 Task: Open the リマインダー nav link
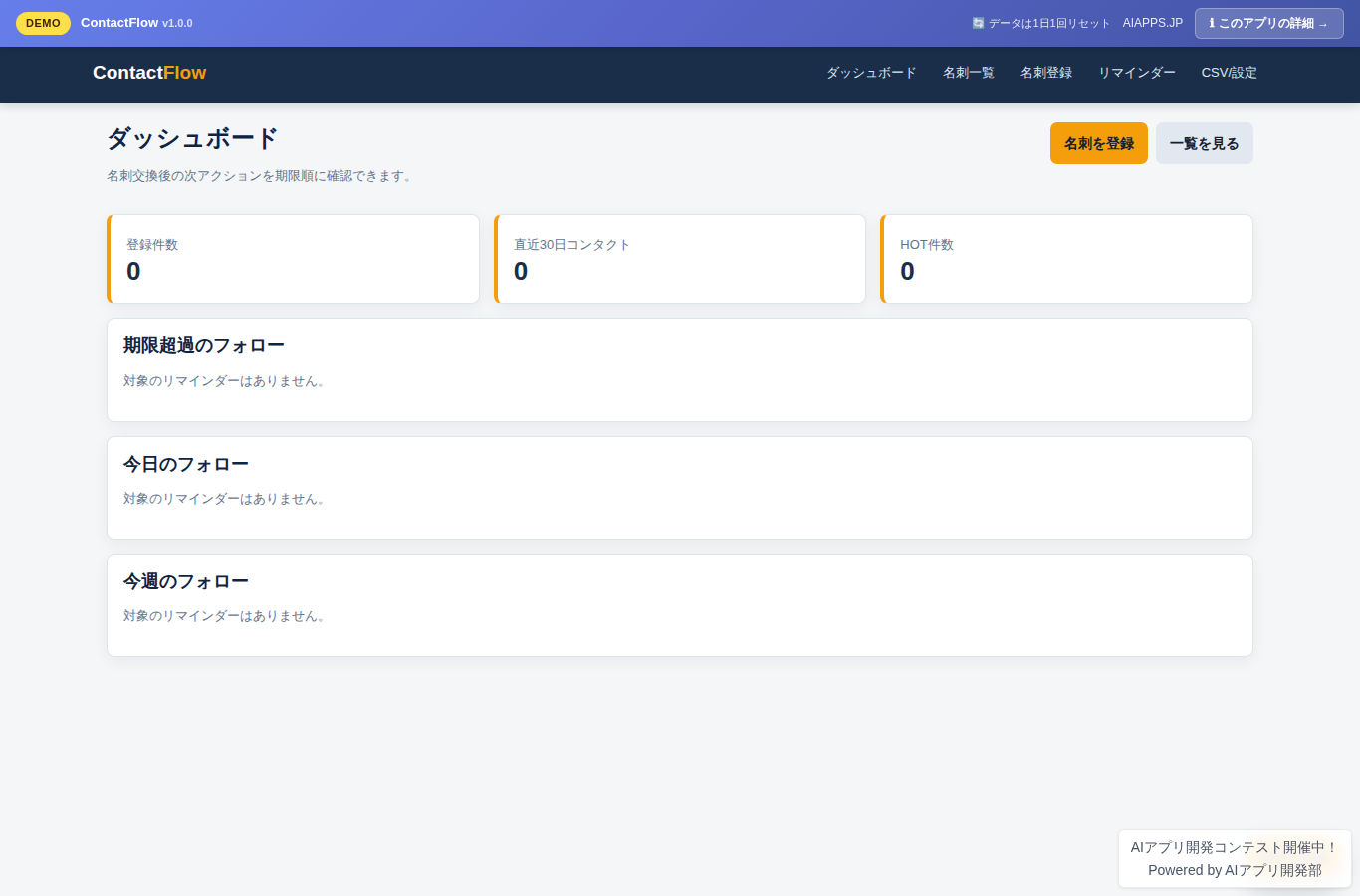pos(1137,73)
